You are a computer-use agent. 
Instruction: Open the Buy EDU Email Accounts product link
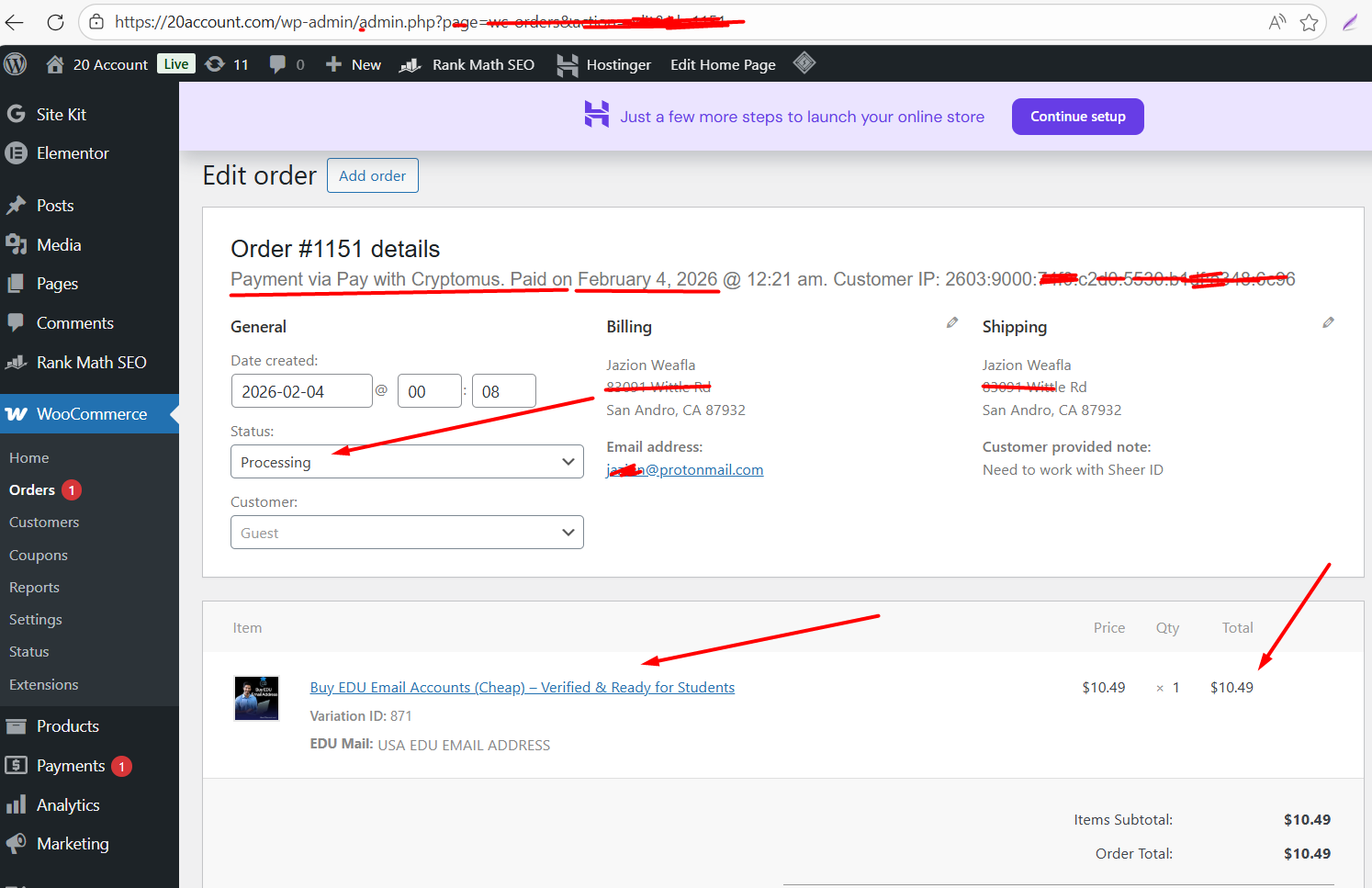522,688
